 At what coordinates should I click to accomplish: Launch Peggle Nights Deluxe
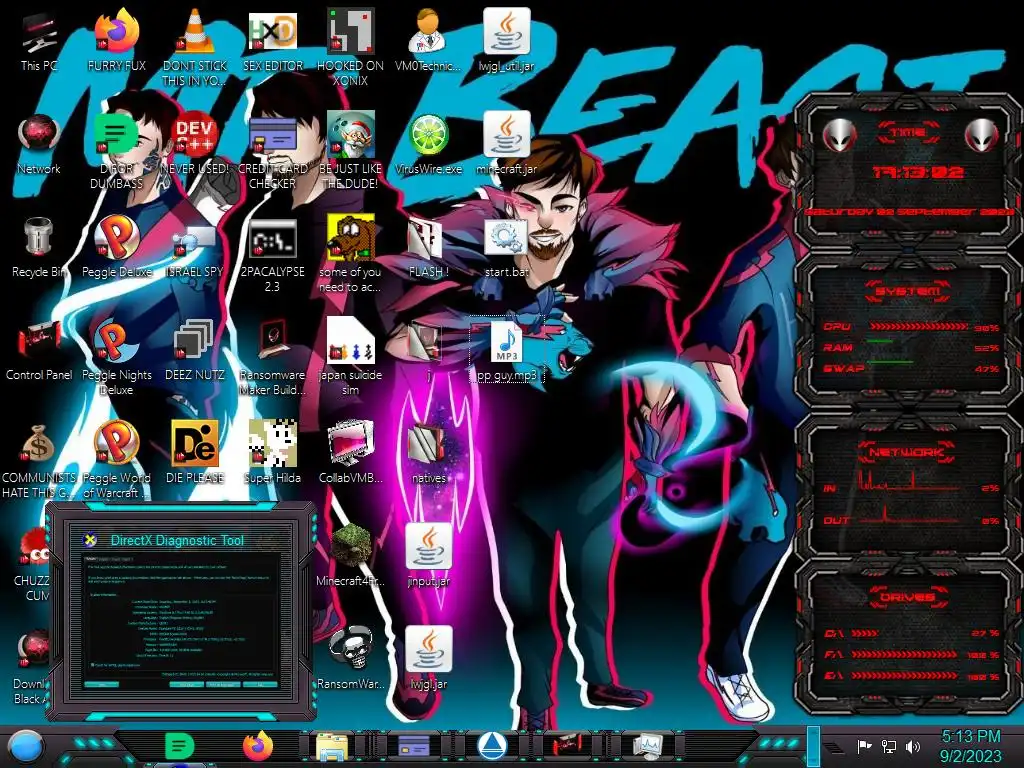[x=116, y=357]
